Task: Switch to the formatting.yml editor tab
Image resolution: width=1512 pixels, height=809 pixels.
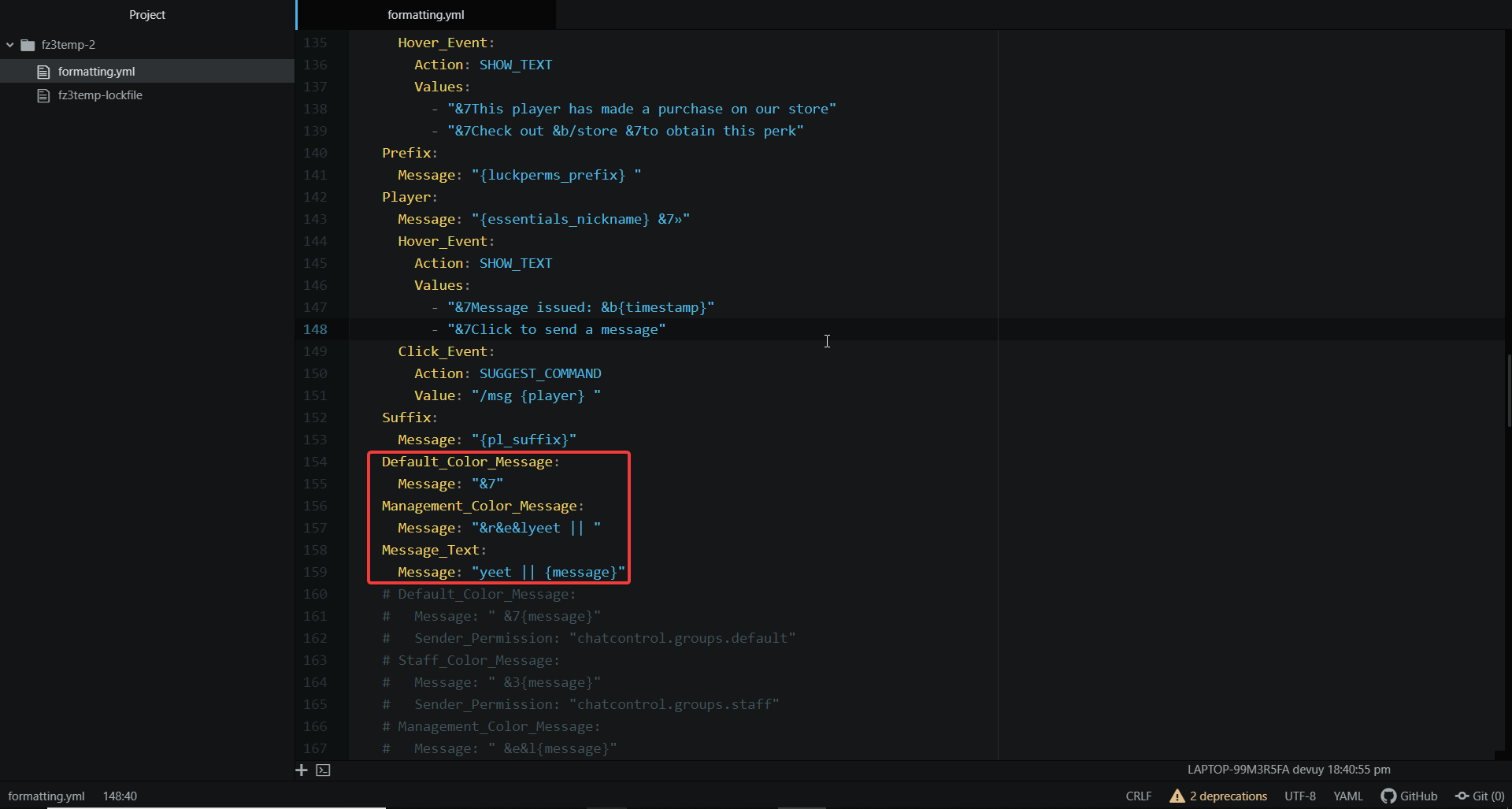Action: point(425,14)
